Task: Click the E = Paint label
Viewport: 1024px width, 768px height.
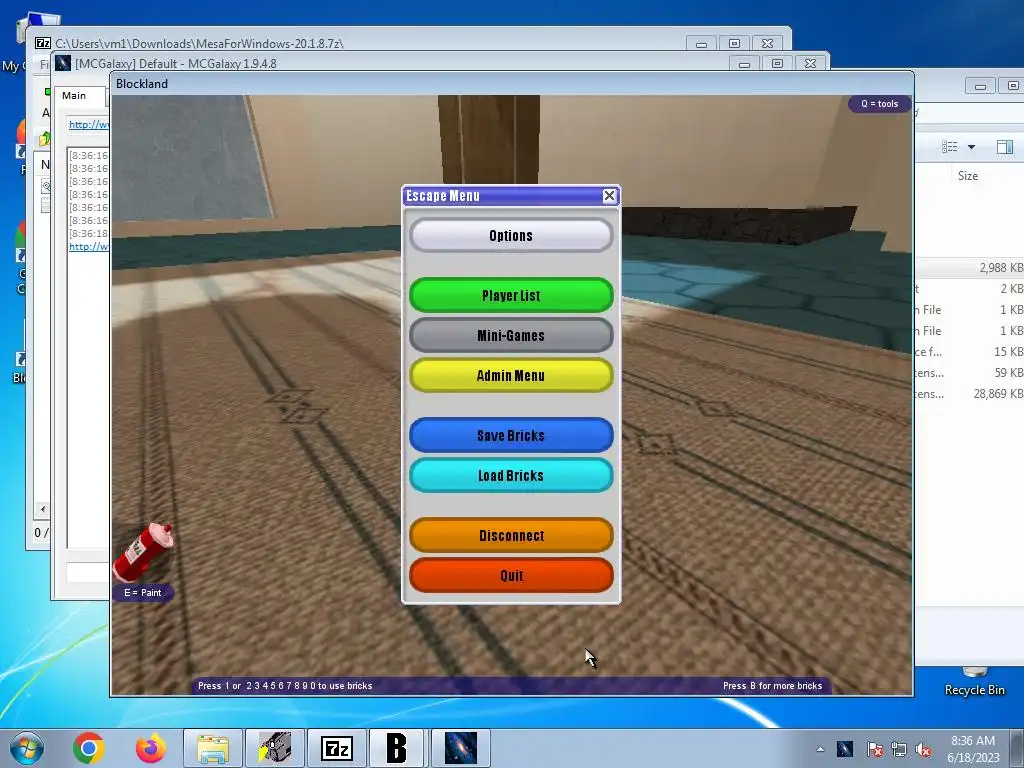Action: click(x=142, y=593)
